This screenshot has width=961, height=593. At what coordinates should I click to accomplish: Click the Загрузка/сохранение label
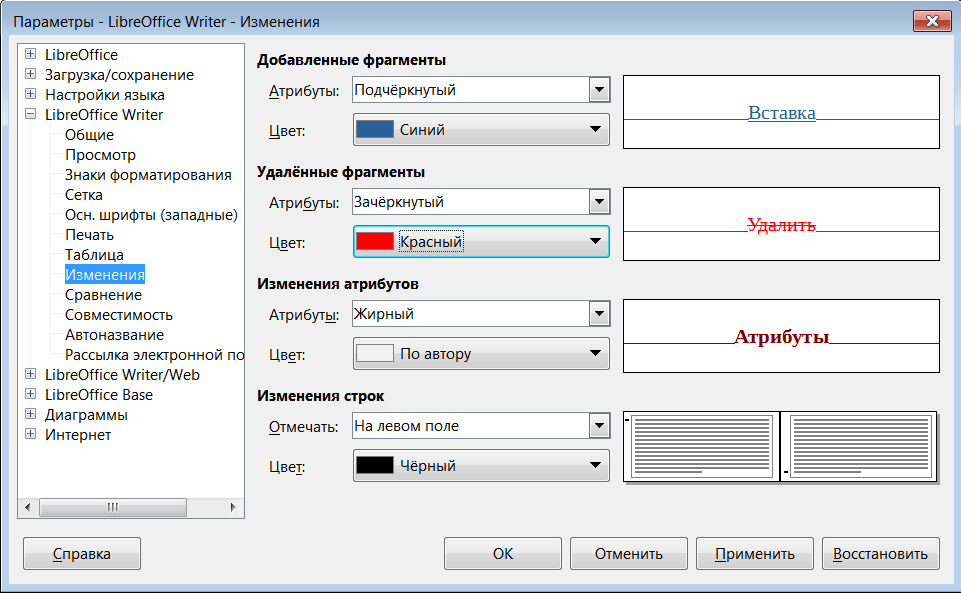click(x=120, y=75)
